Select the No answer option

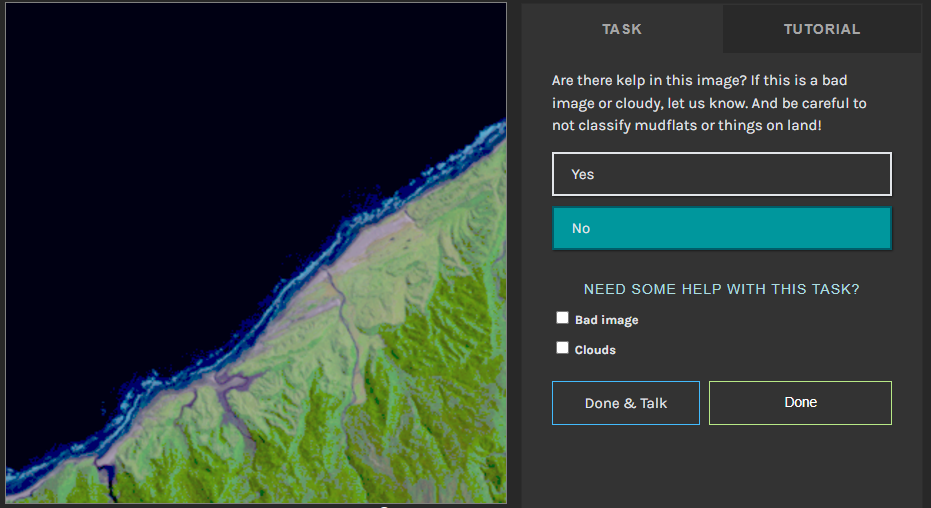pos(721,228)
